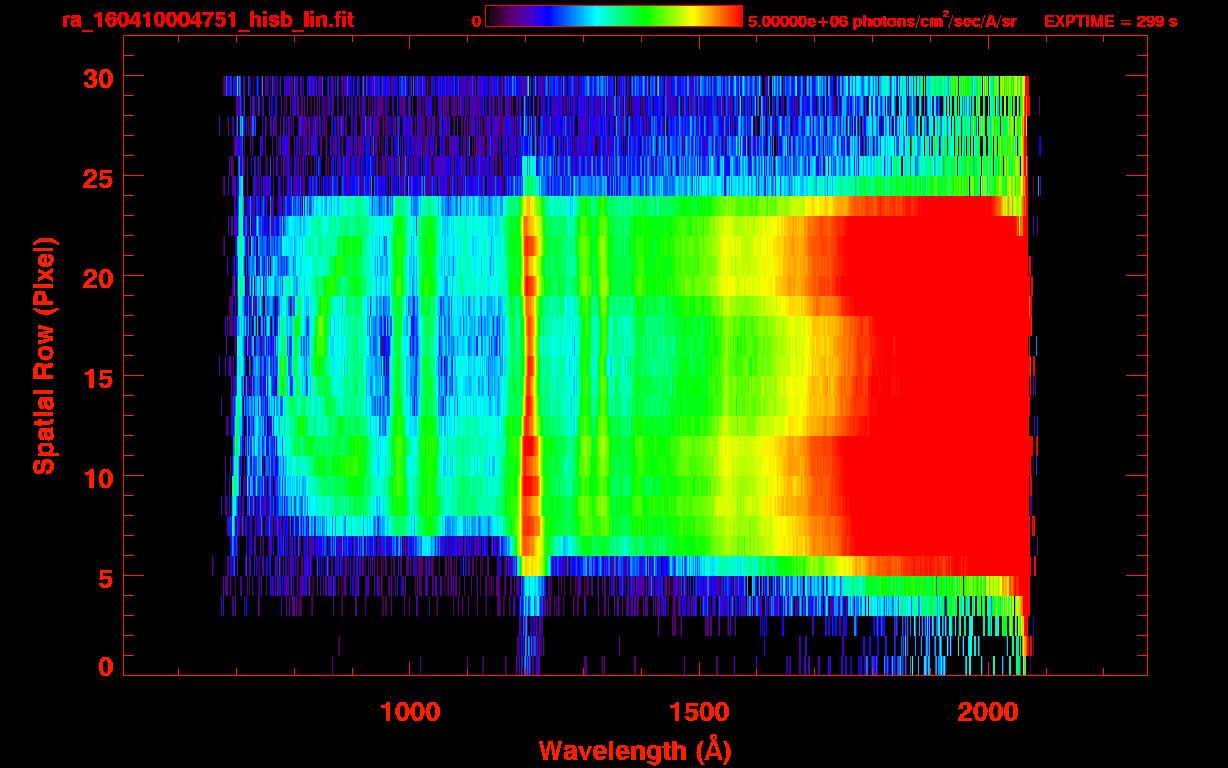Click the 5.00000e+06 photons colorbar maximum label
The image size is (1228, 768).
pyautogui.click(x=882, y=21)
